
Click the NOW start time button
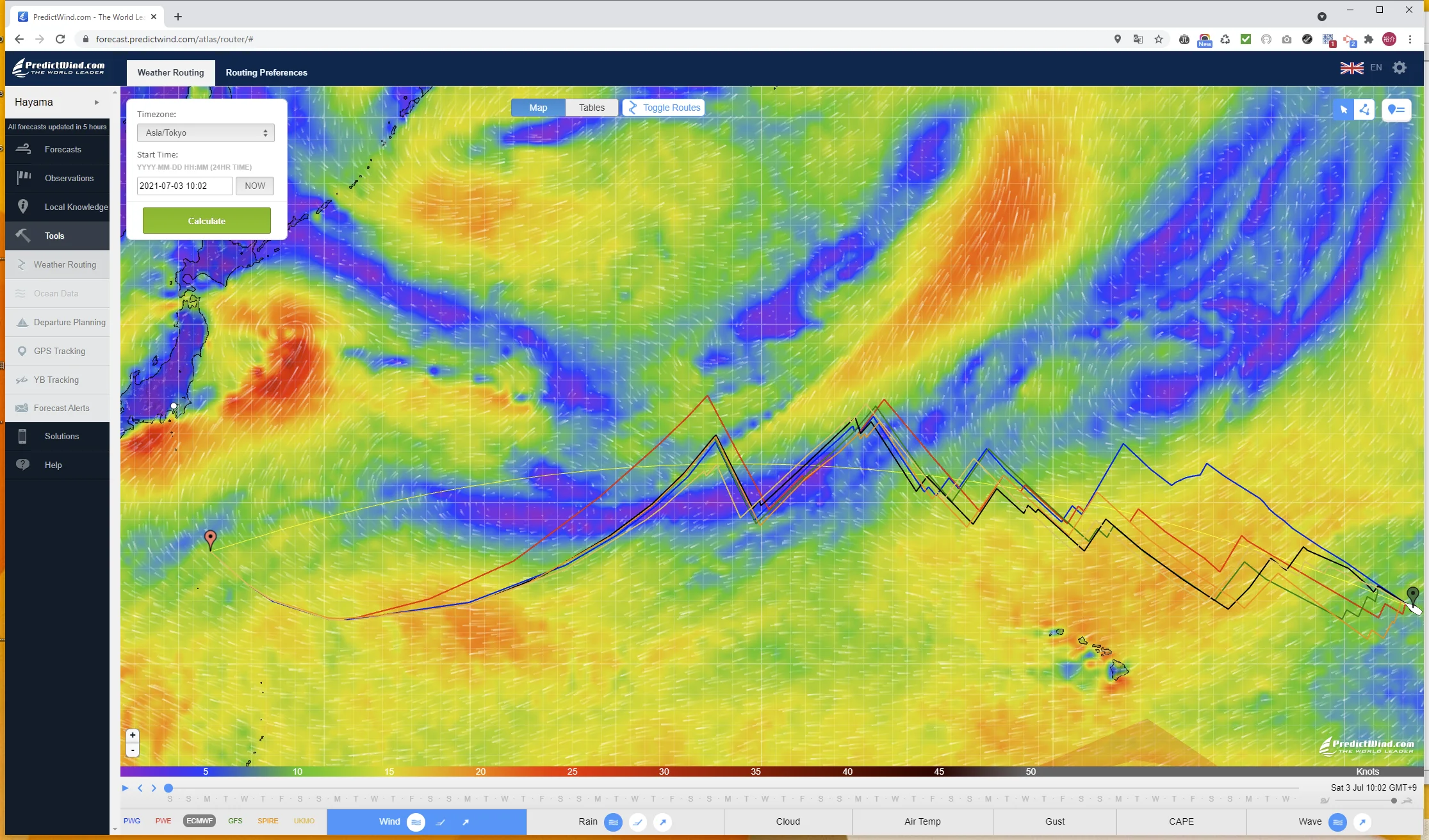[255, 186]
